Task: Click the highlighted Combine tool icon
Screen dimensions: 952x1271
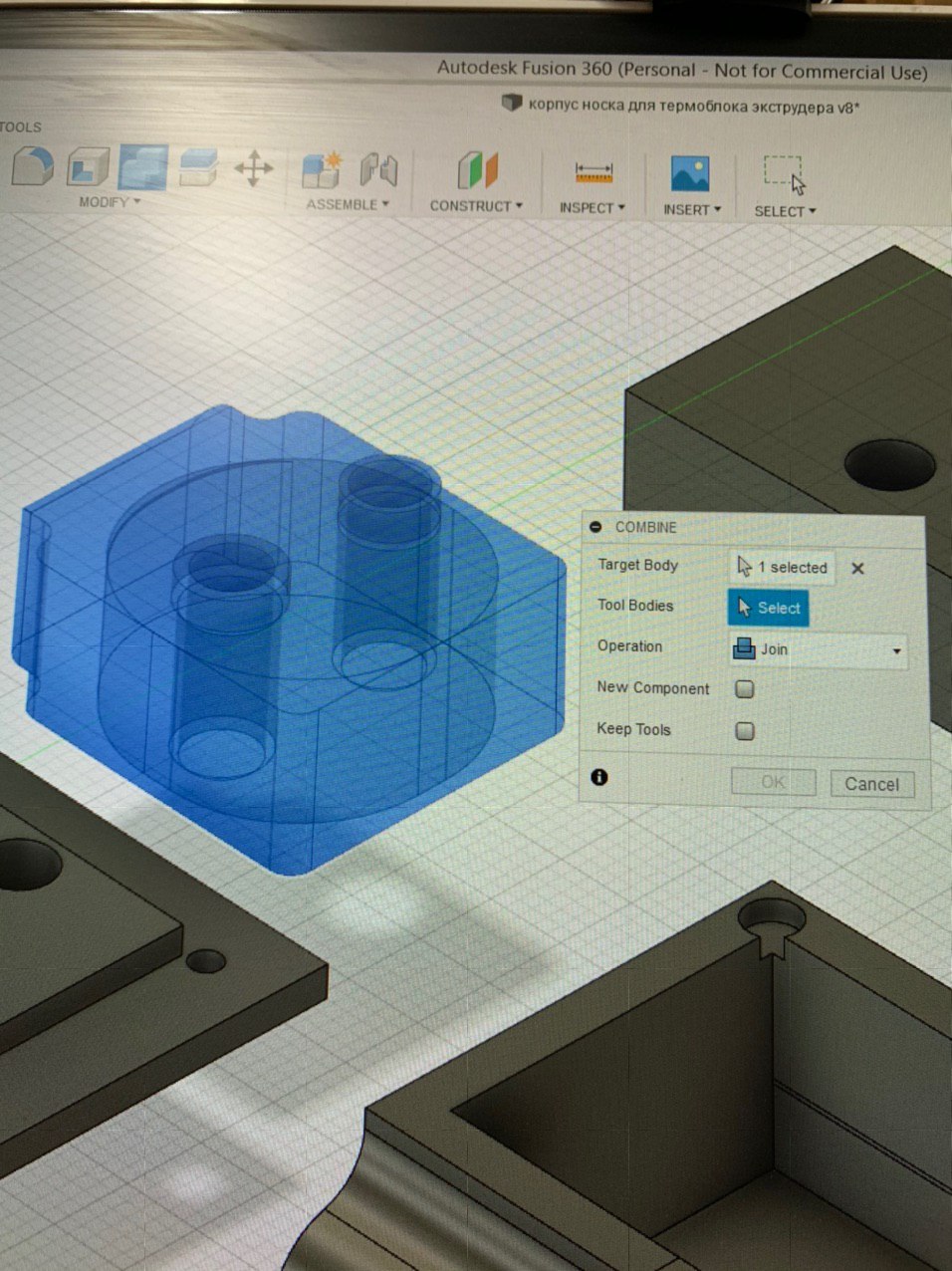Action: 142,166
